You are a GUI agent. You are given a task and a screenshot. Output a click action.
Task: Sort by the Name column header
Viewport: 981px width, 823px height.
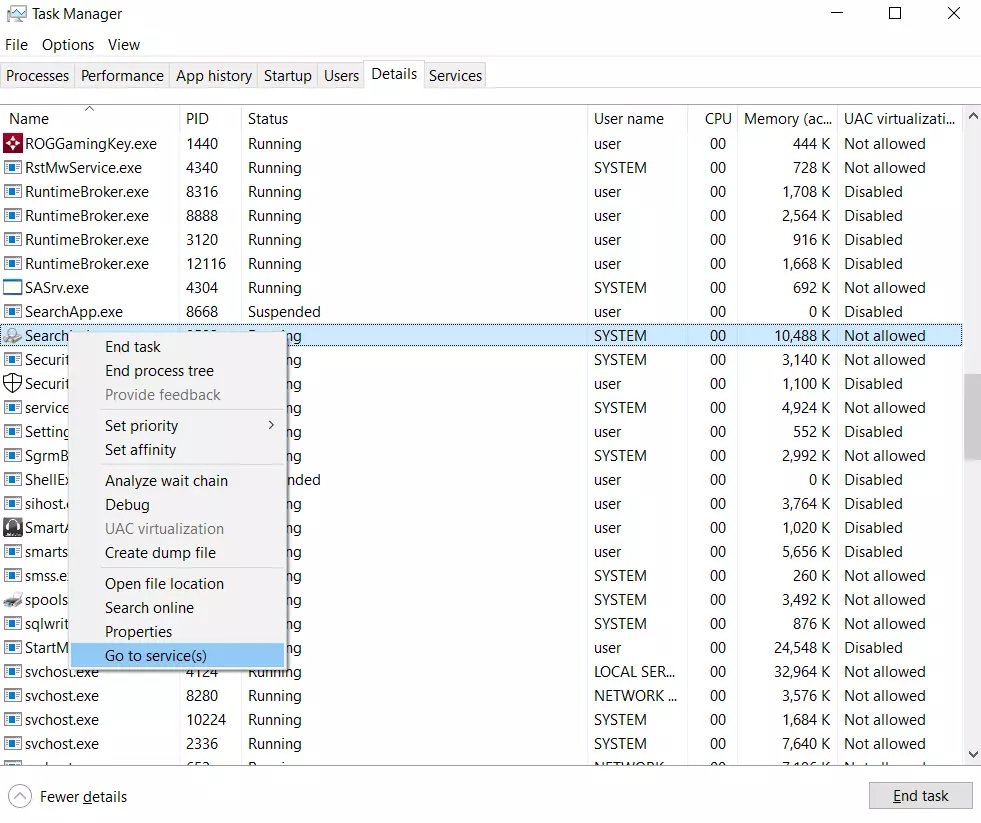pos(89,118)
